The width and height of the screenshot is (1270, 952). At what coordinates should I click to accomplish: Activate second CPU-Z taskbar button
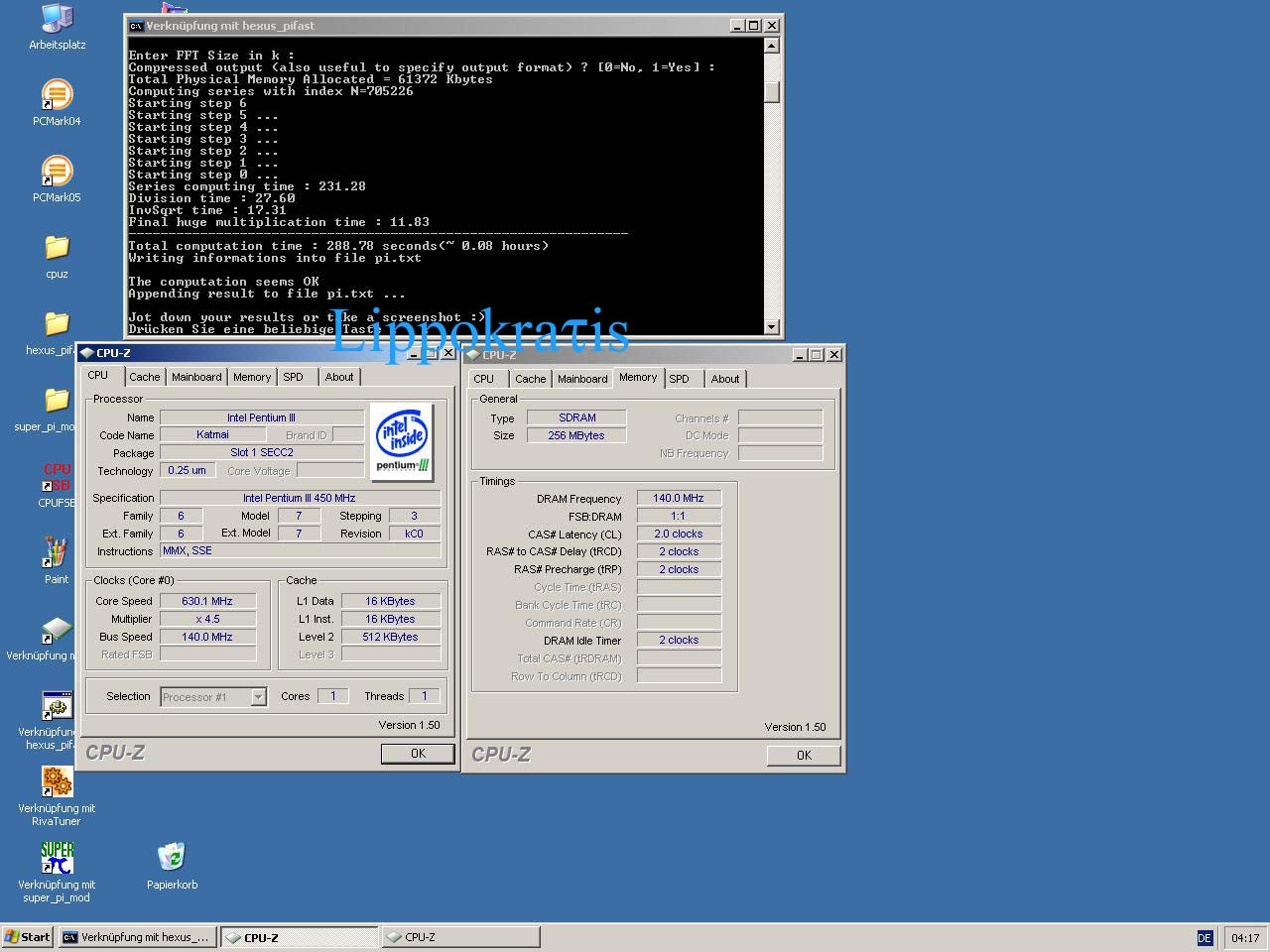pos(461,937)
